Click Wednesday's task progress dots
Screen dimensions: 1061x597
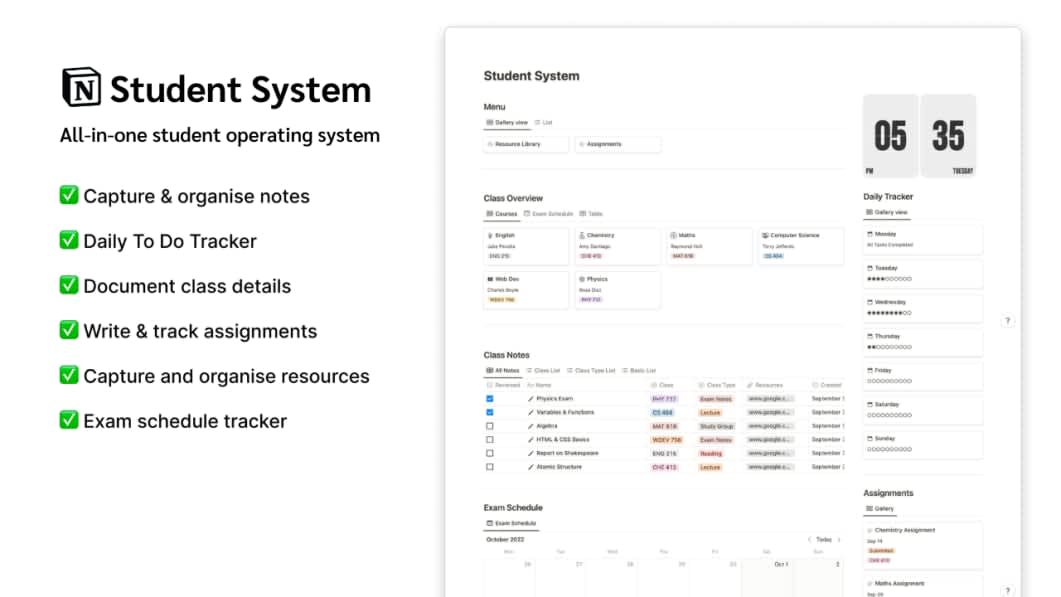point(888,313)
